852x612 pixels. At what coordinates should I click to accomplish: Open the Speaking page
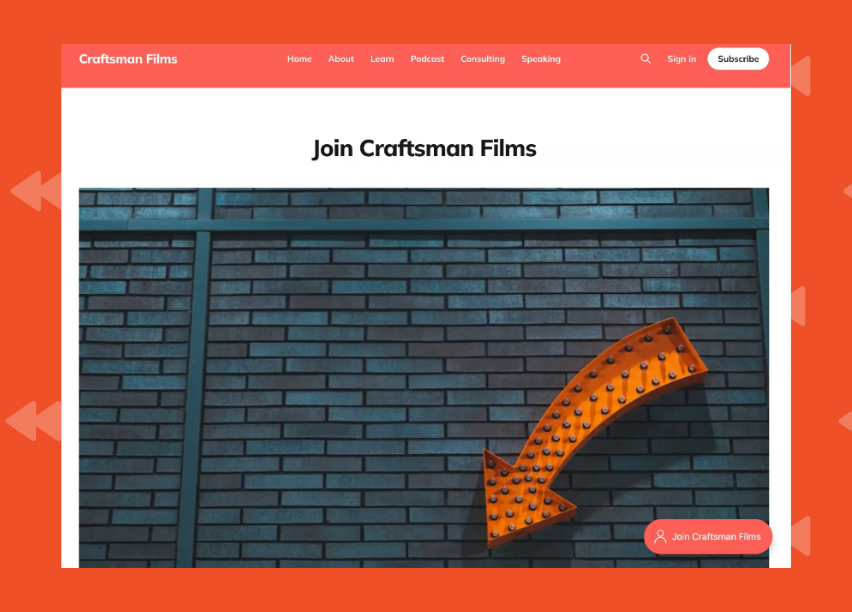pos(541,59)
